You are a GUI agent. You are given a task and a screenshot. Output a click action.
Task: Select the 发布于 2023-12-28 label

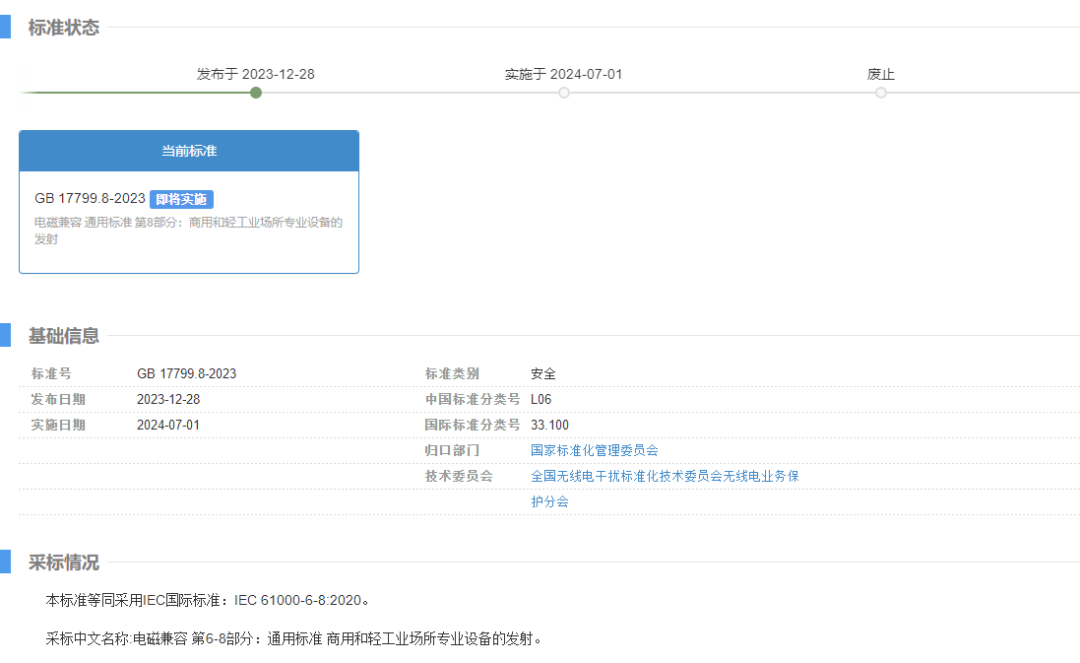[x=255, y=73]
